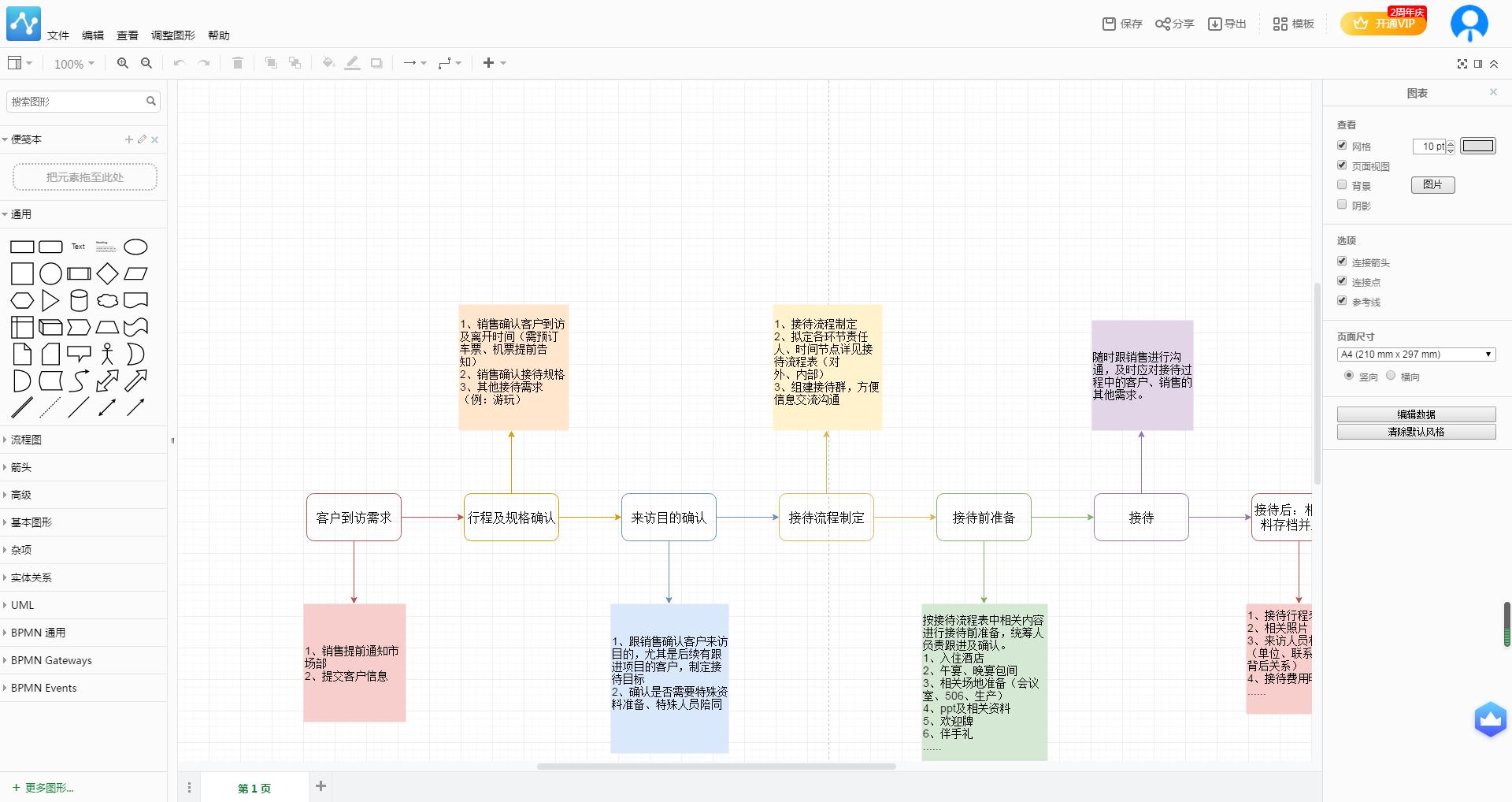Select the actor stick figure shape
Image resolution: width=1512 pixels, height=802 pixels.
[107, 355]
